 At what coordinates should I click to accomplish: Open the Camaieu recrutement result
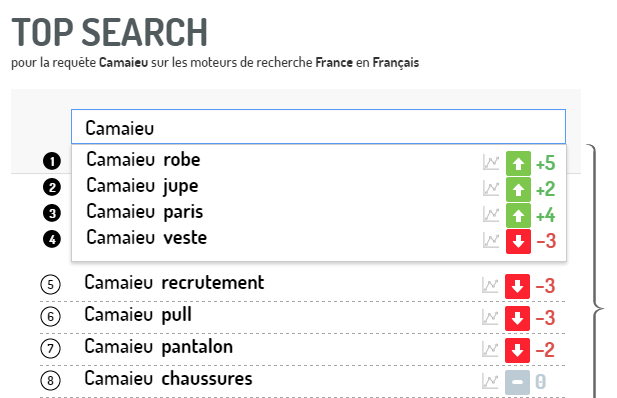pyautogui.click(x=174, y=282)
